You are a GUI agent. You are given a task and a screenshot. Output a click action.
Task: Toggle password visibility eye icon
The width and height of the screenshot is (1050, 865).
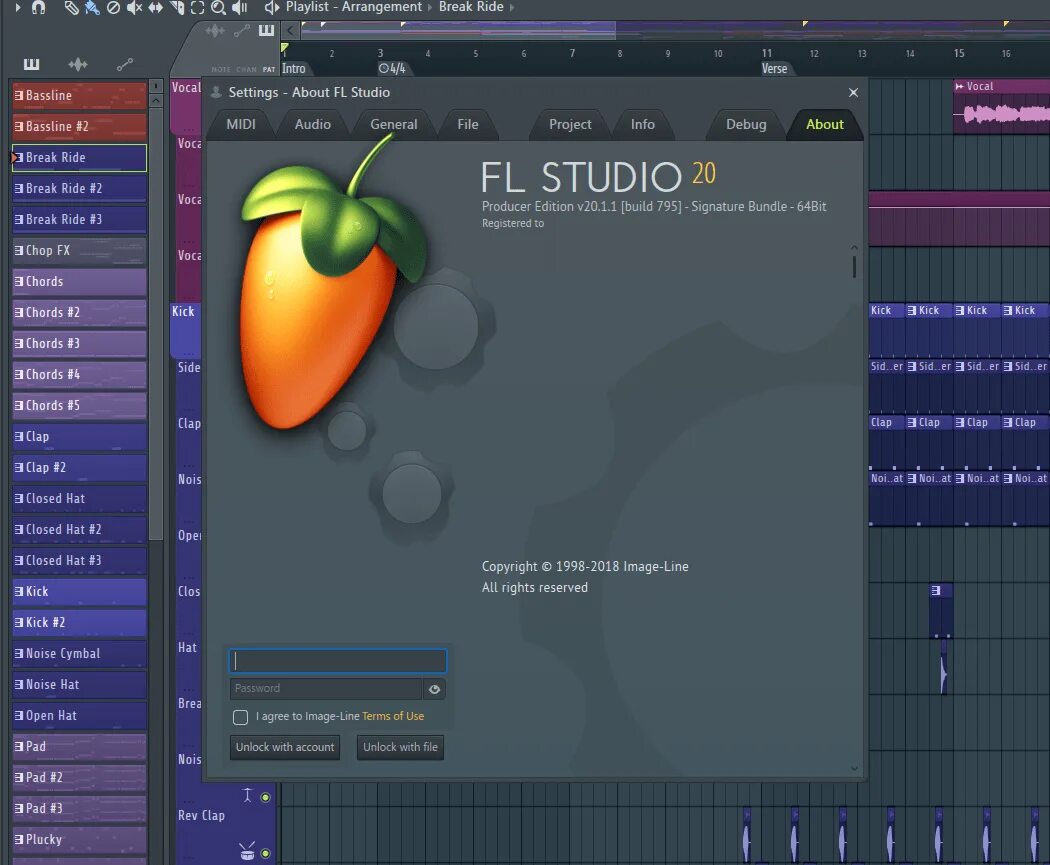434,689
